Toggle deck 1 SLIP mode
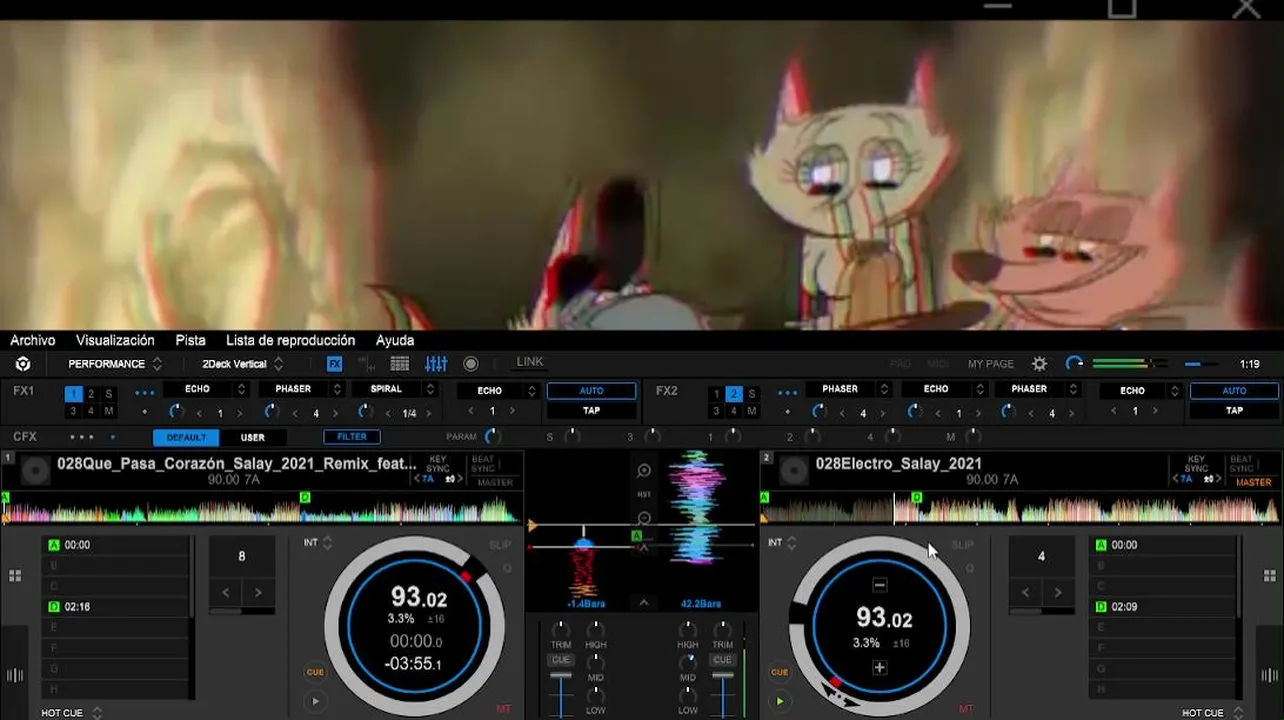Screen dimensions: 1284x720 (x=499, y=545)
